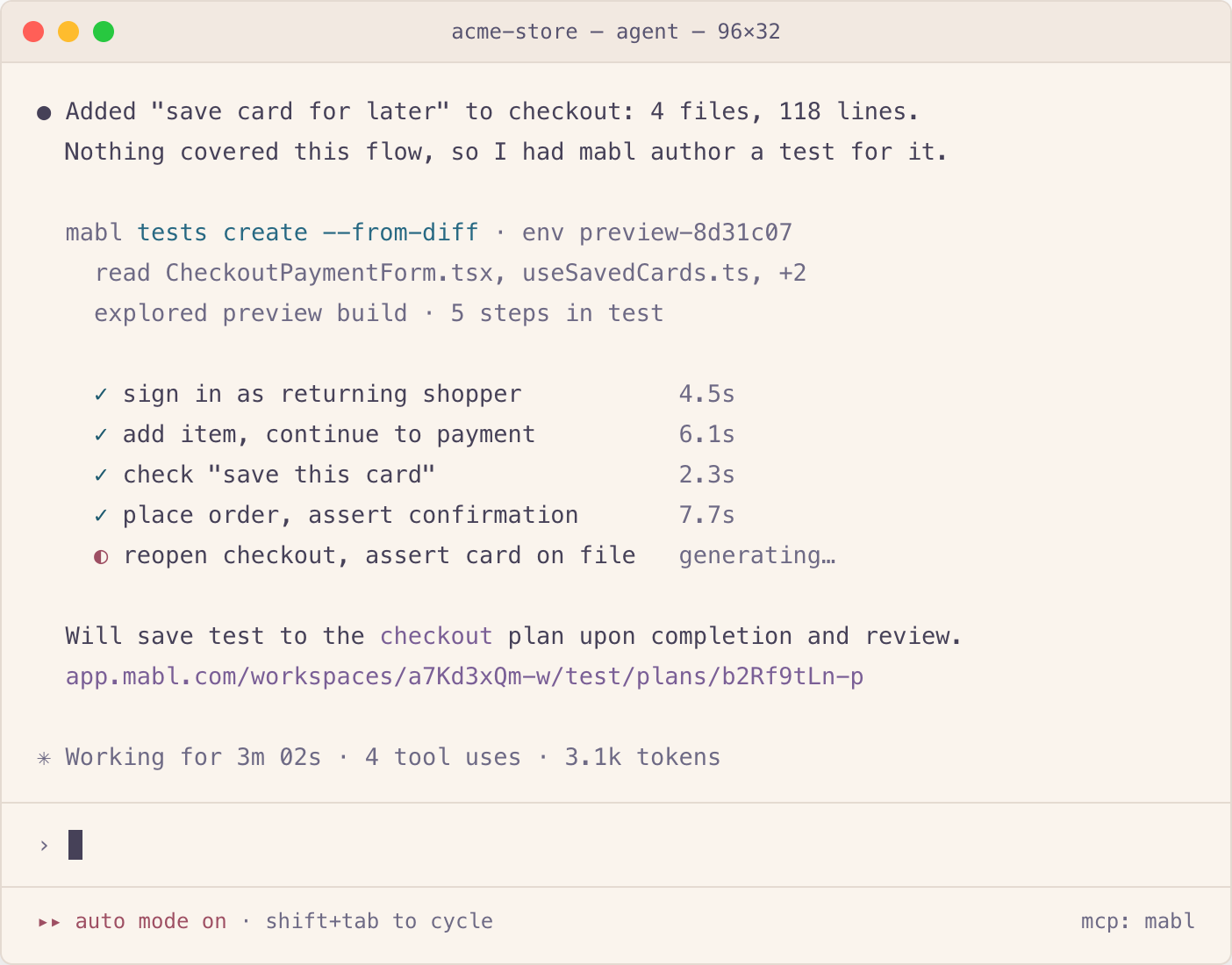Click the yellow minimize window button

point(68,32)
